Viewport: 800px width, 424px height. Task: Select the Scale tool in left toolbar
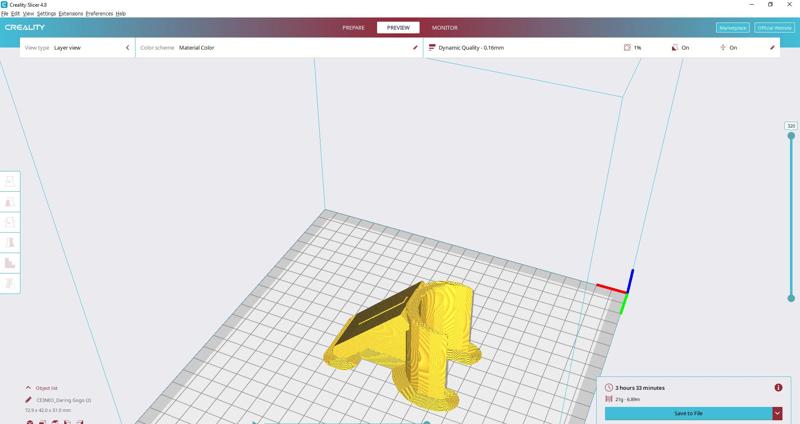(10, 202)
